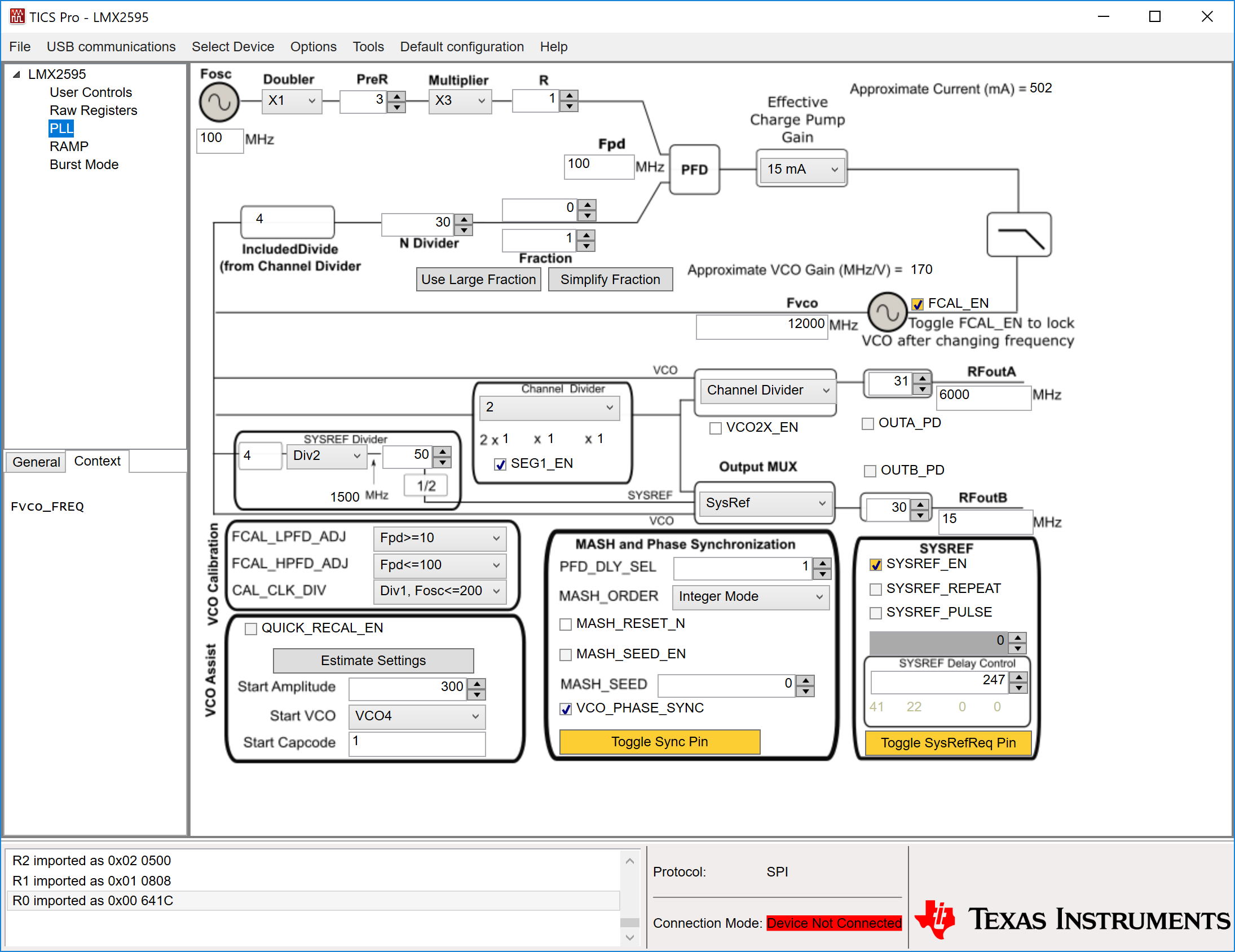Increase the PreR divider value

click(397, 96)
